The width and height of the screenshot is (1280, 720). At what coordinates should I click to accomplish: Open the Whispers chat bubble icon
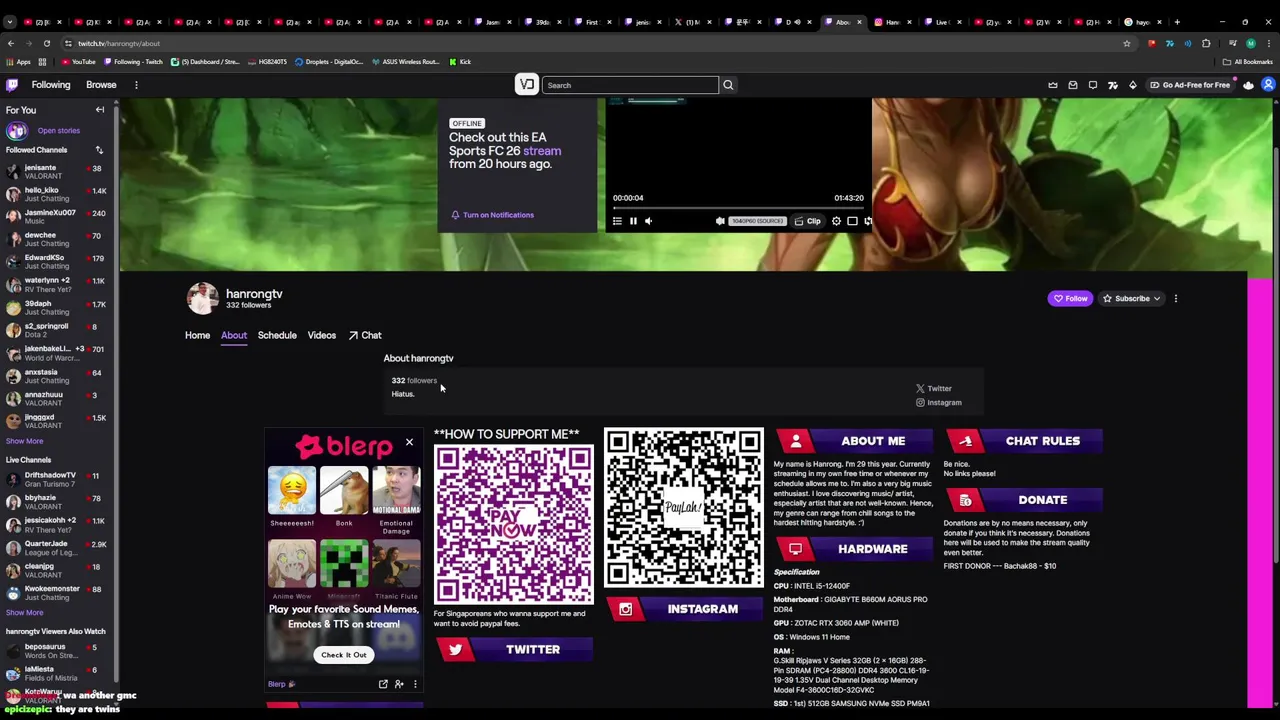(x=1093, y=85)
